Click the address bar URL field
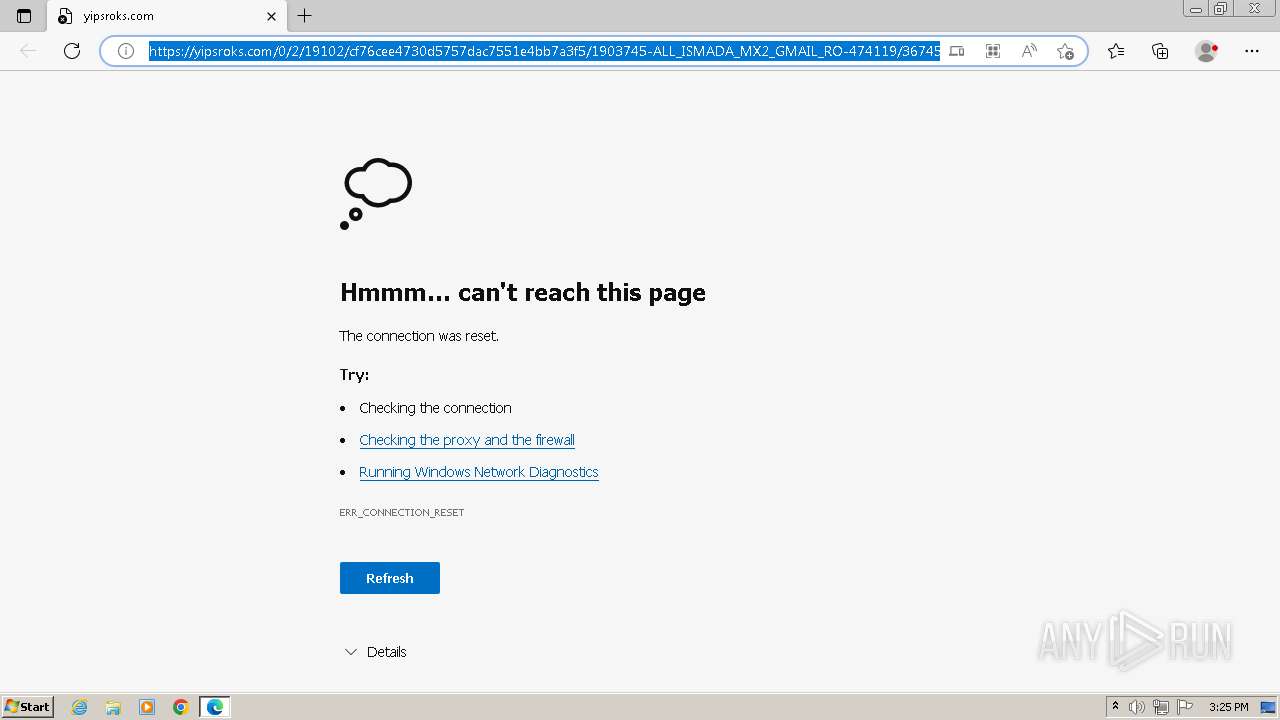The image size is (1280, 720). click(544, 51)
